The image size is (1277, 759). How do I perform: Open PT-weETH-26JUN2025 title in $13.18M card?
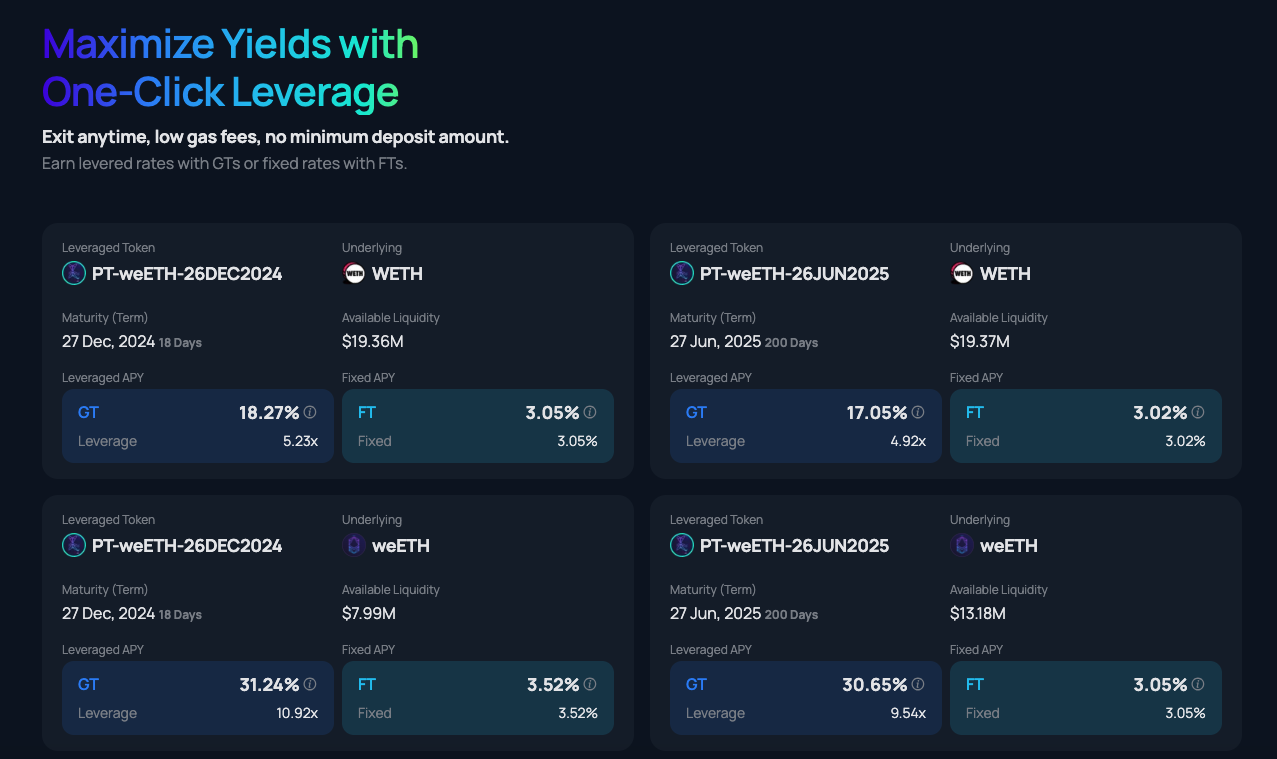pyautogui.click(x=794, y=546)
